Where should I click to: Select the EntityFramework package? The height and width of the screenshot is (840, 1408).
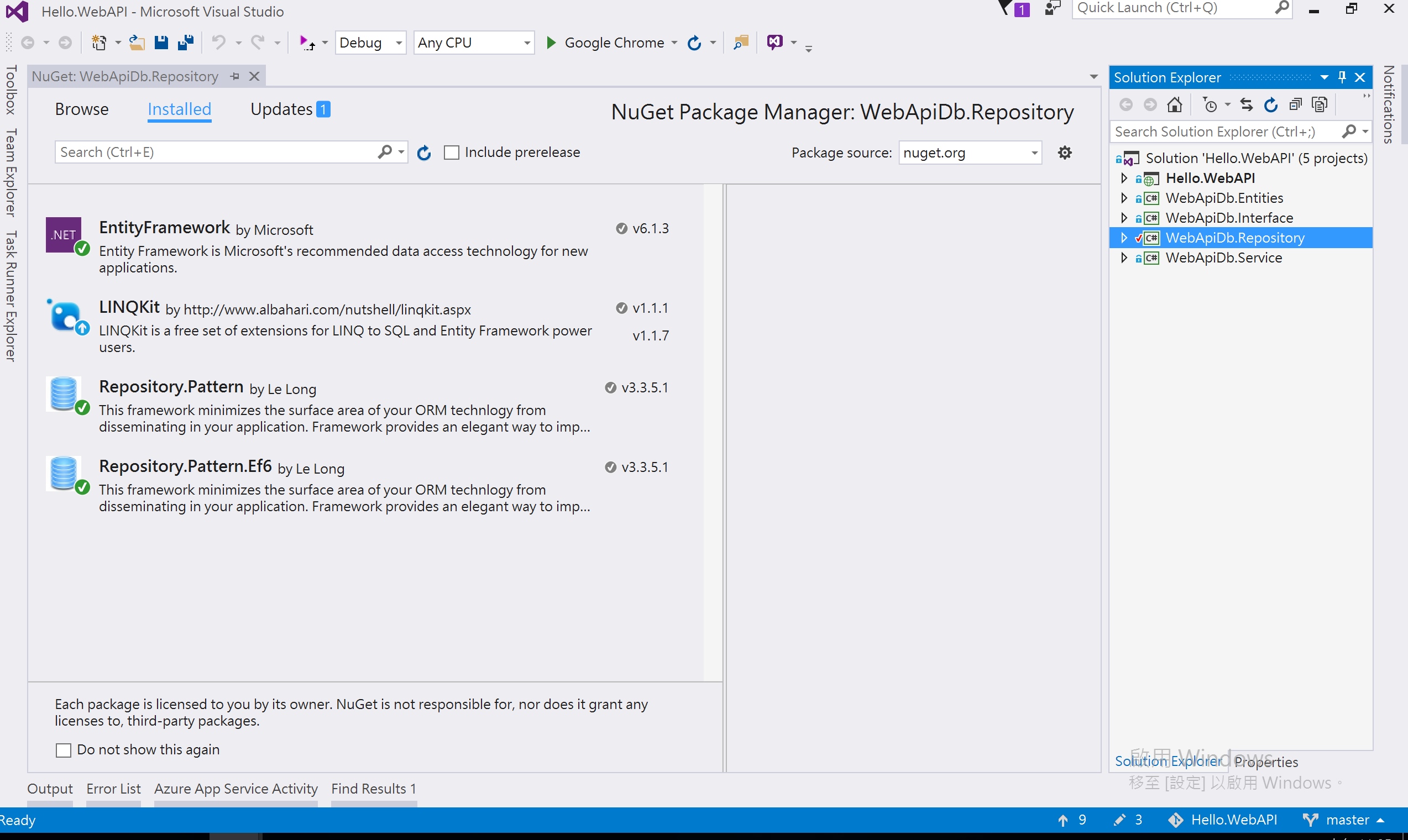click(365, 247)
